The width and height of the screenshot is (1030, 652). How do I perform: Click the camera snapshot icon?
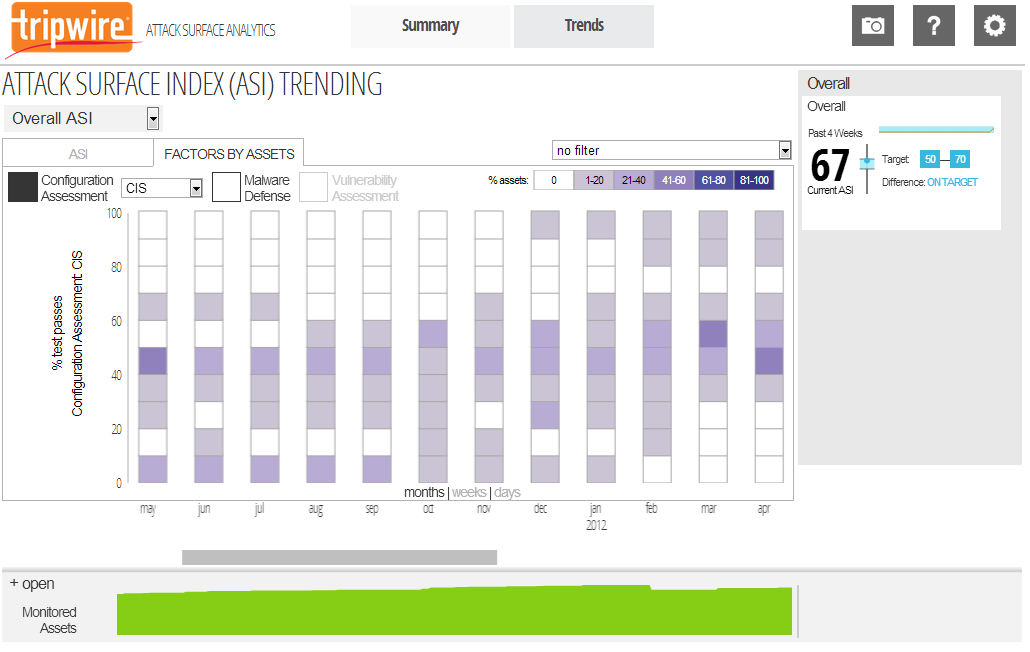coord(872,26)
